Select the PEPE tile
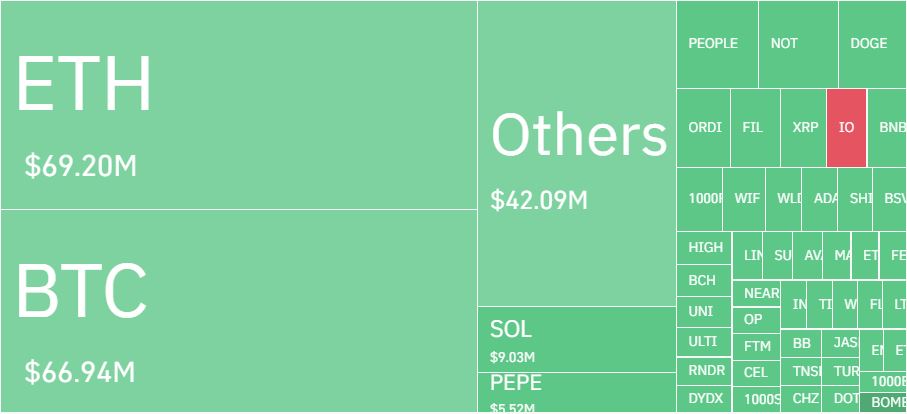Screen dimensions: 907x414 (x=577, y=391)
